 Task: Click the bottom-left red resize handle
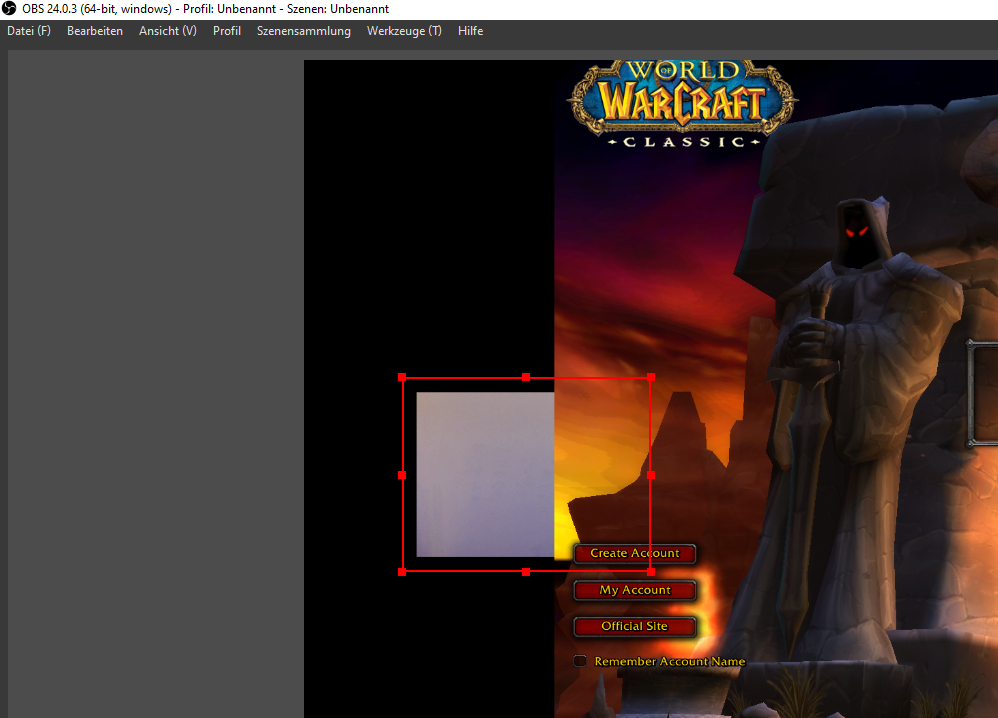(402, 572)
